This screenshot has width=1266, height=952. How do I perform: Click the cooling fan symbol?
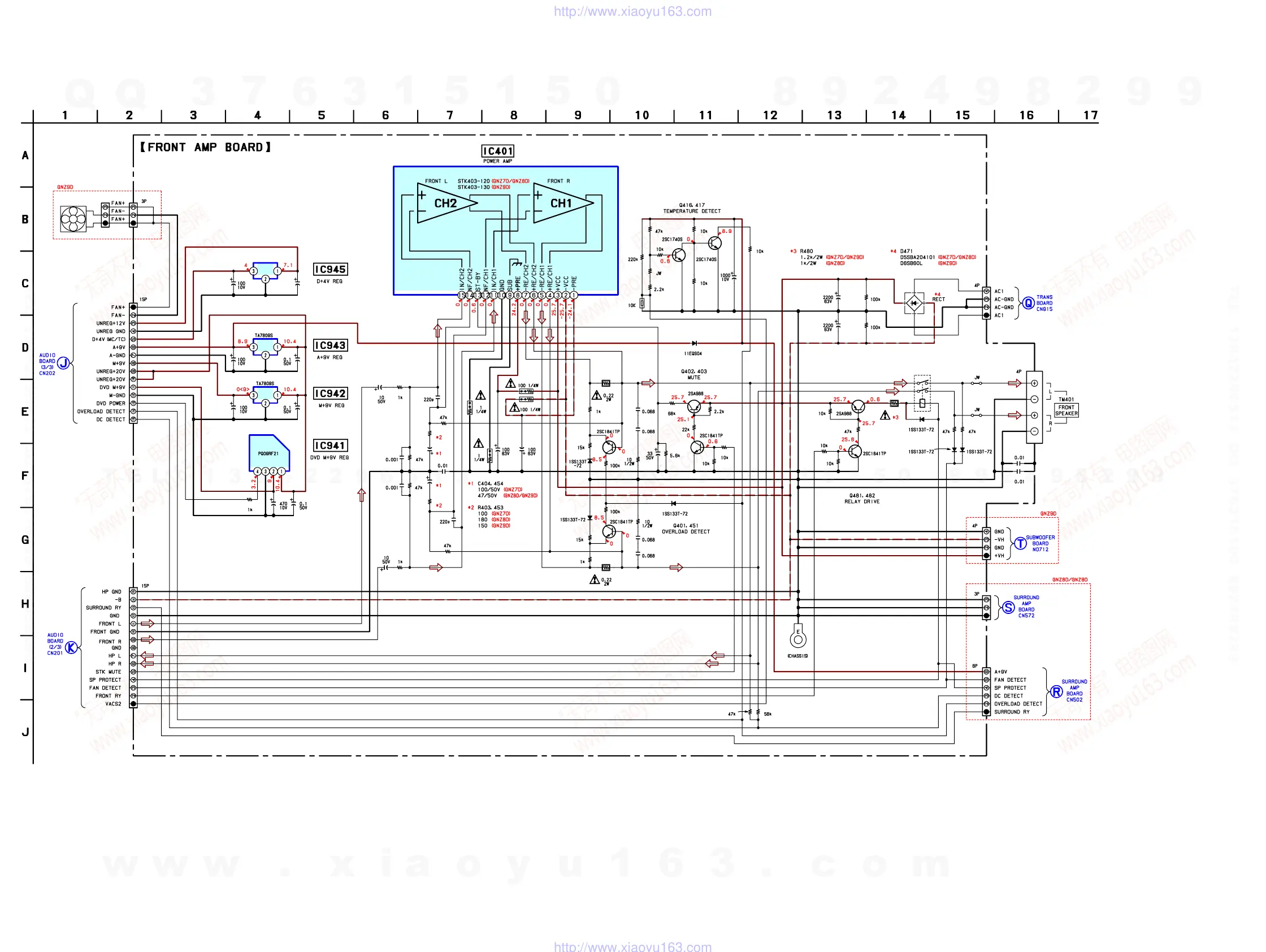(x=73, y=218)
